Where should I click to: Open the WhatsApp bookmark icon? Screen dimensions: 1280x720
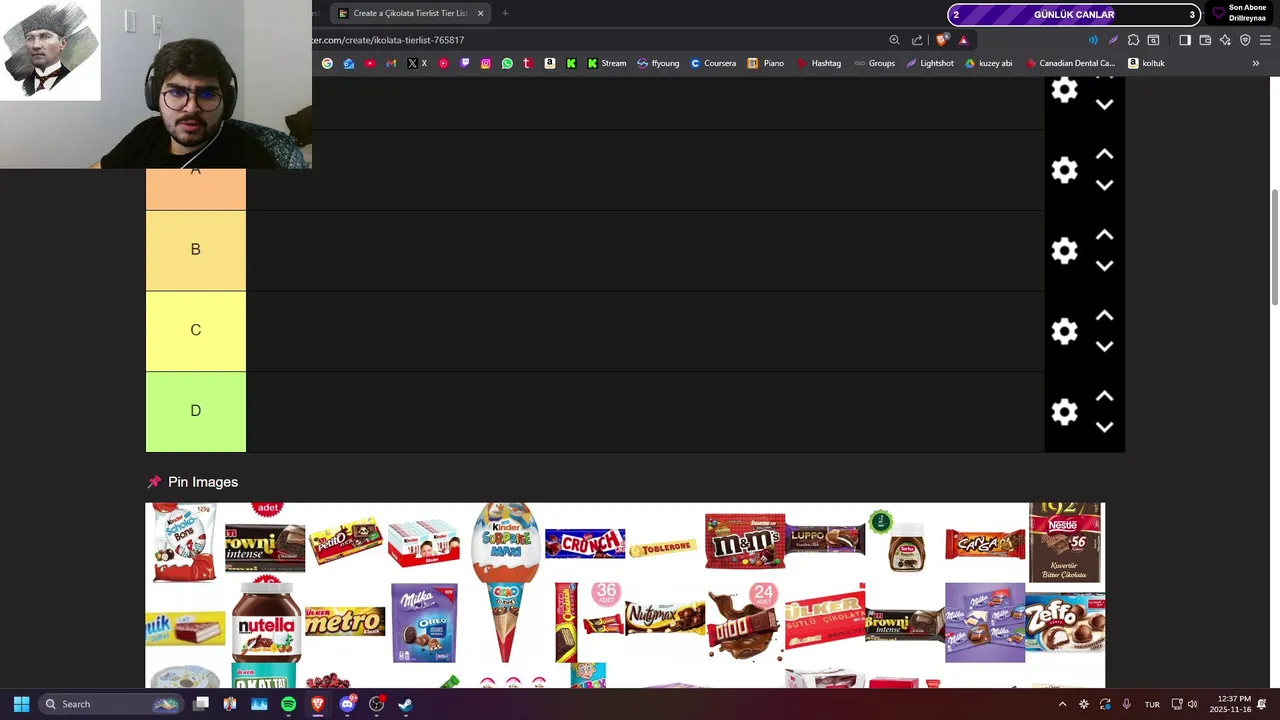click(507, 63)
